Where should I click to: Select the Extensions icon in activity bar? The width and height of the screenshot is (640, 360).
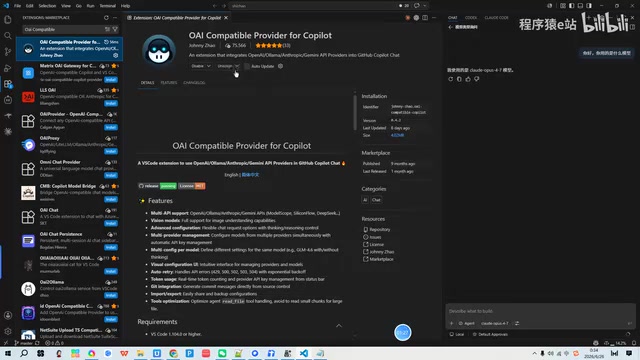8,84
